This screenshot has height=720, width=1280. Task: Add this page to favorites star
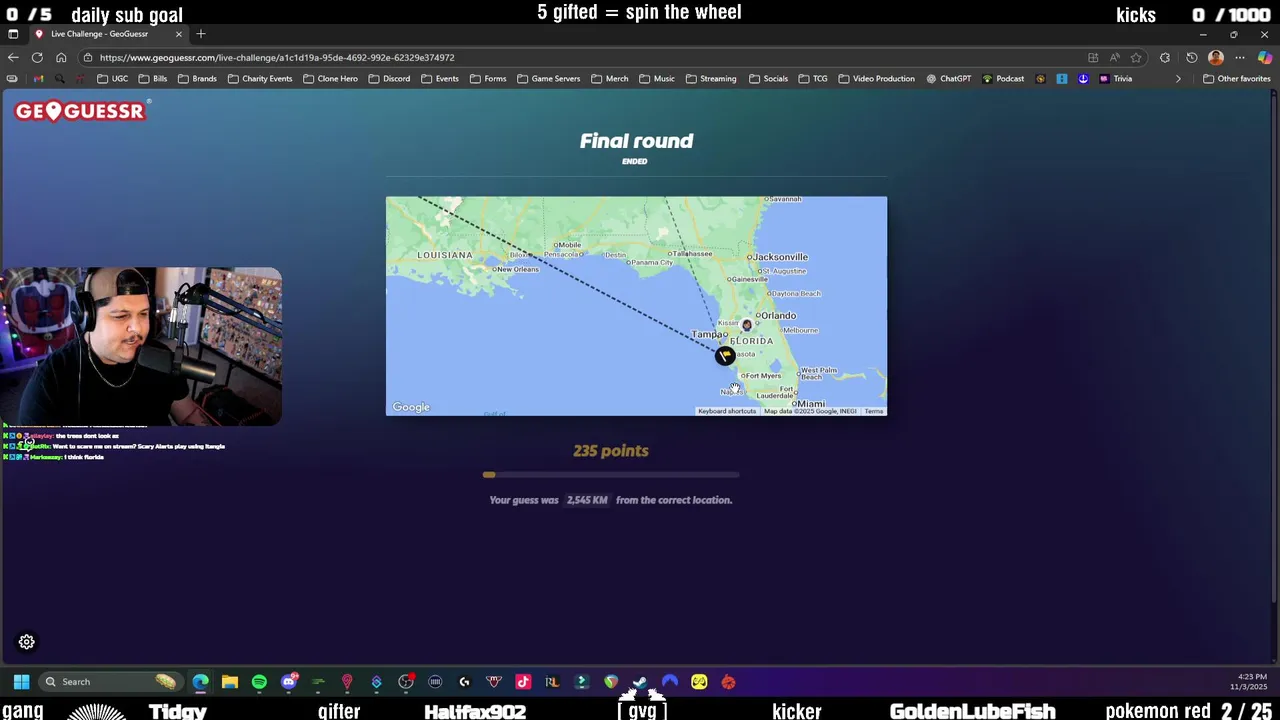pos(1135,58)
